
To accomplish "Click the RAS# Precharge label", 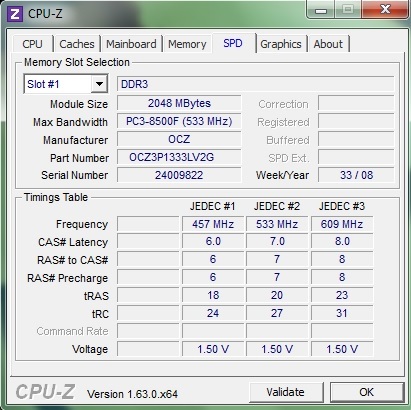I will tap(68, 278).
